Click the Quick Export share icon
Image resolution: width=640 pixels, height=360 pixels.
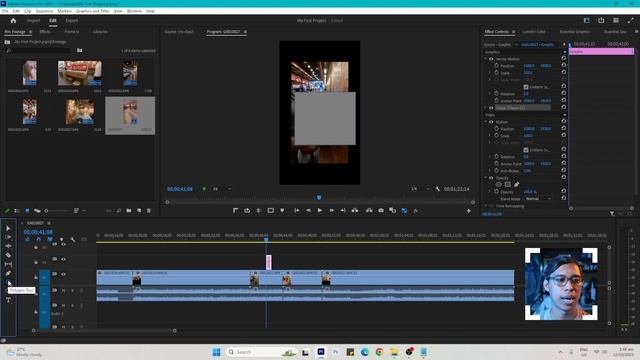tap(601, 20)
